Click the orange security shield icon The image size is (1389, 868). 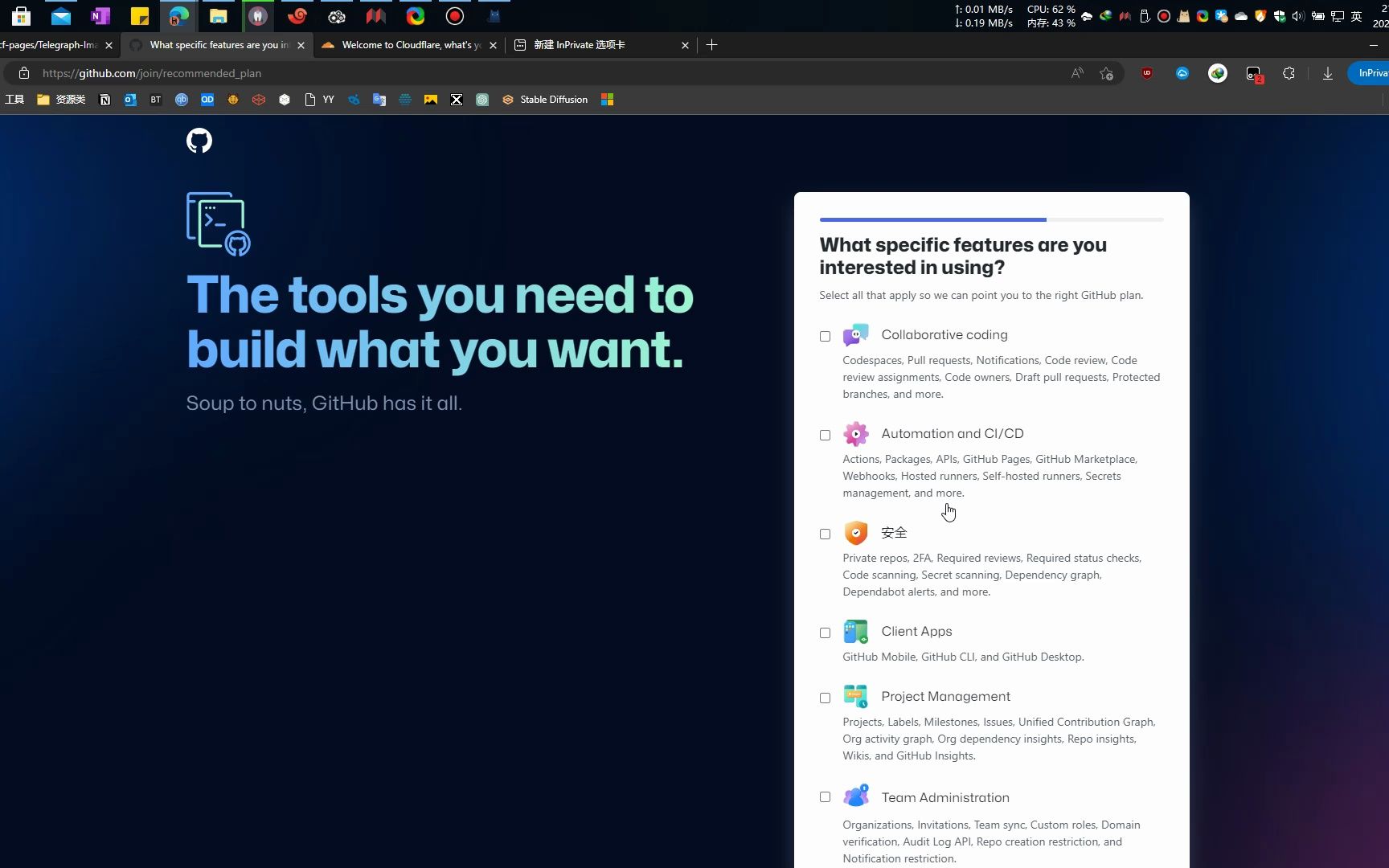click(x=856, y=533)
